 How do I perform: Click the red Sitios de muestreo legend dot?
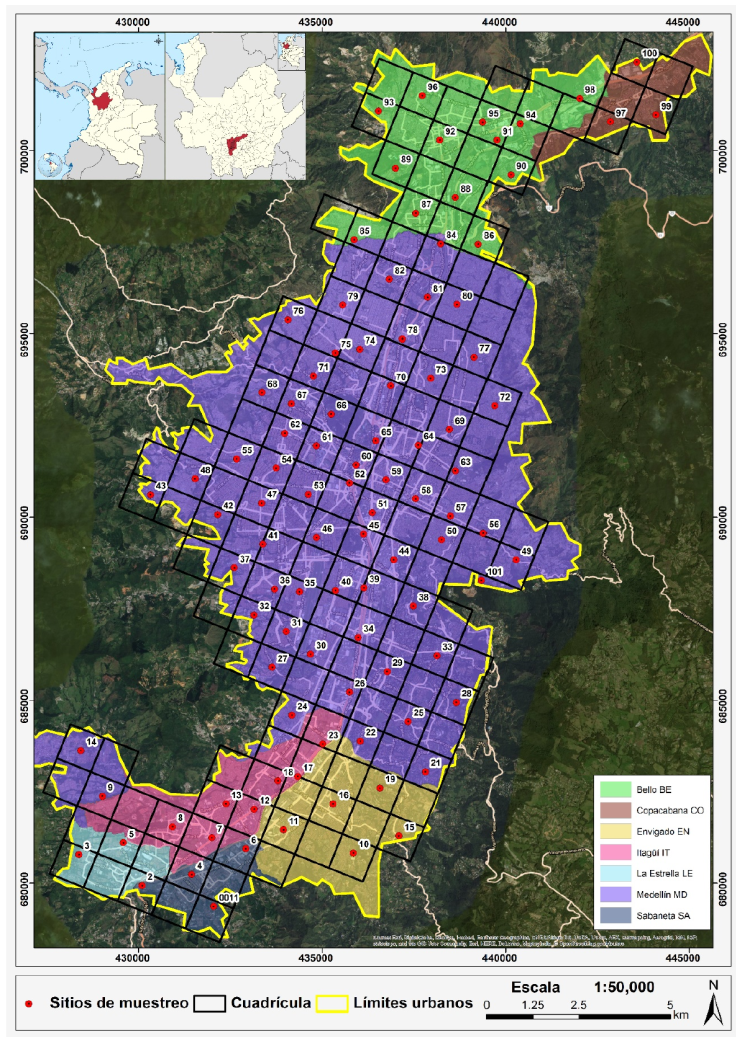tap(30, 1003)
